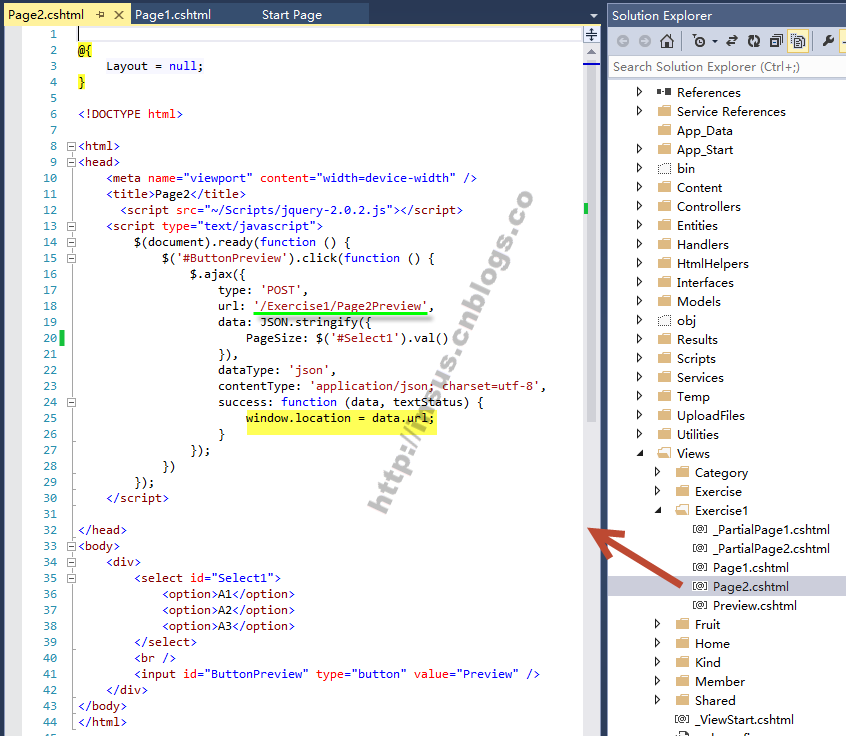Click the Services folder icon
This screenshot has width=846, height=736.
click(x=664, y=377)
